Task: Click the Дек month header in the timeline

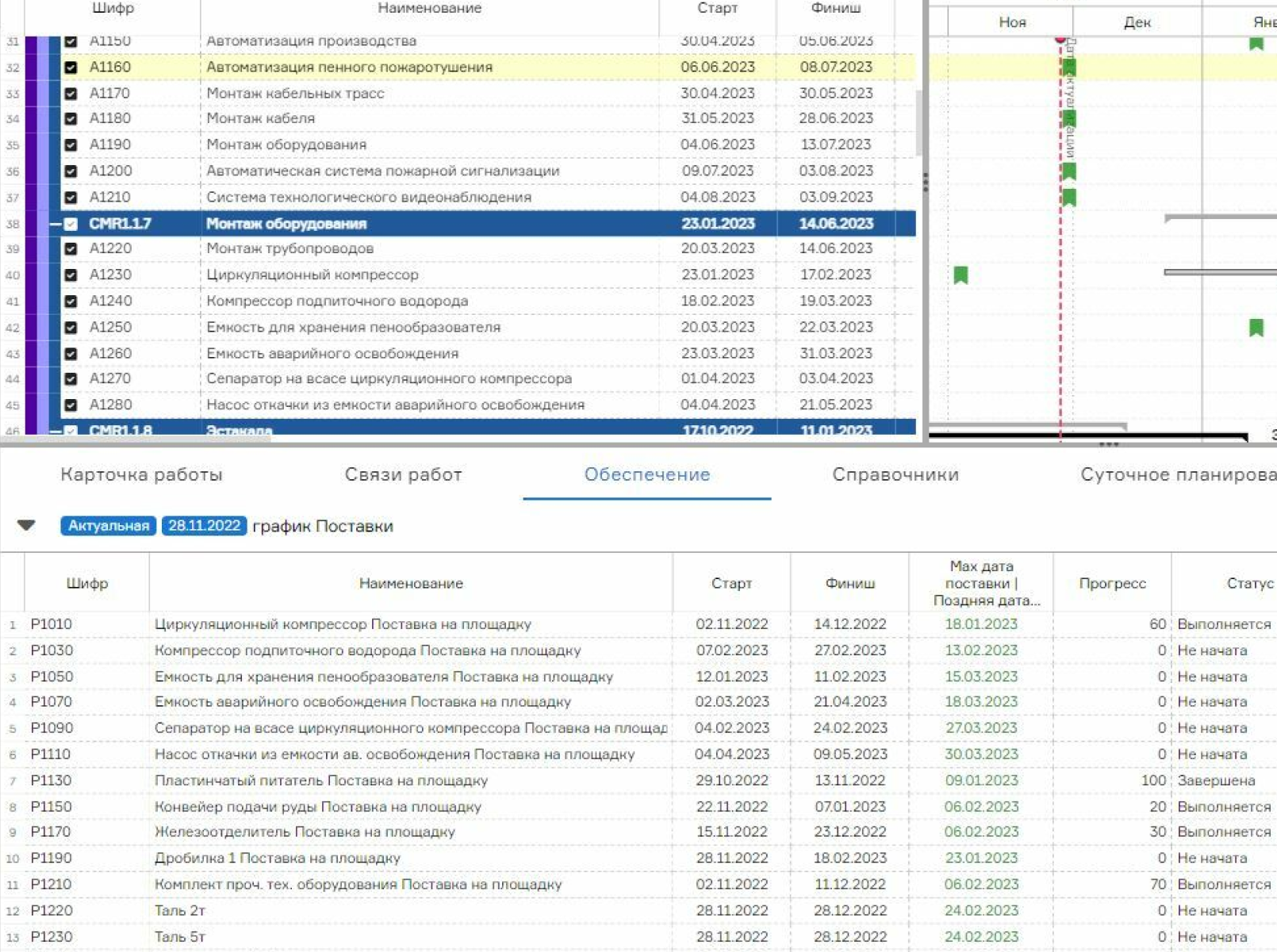Action: click(x=1137, y=22)
